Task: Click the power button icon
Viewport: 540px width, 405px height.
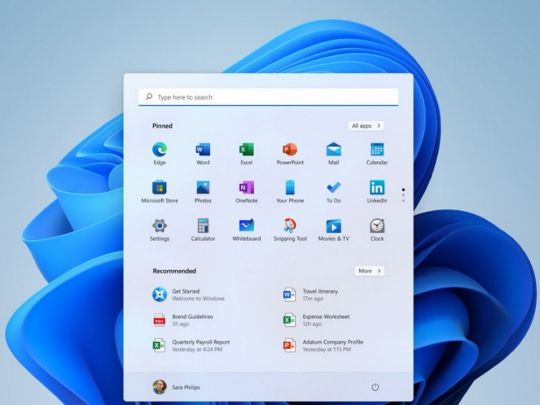Action: (x=375, y=387)
